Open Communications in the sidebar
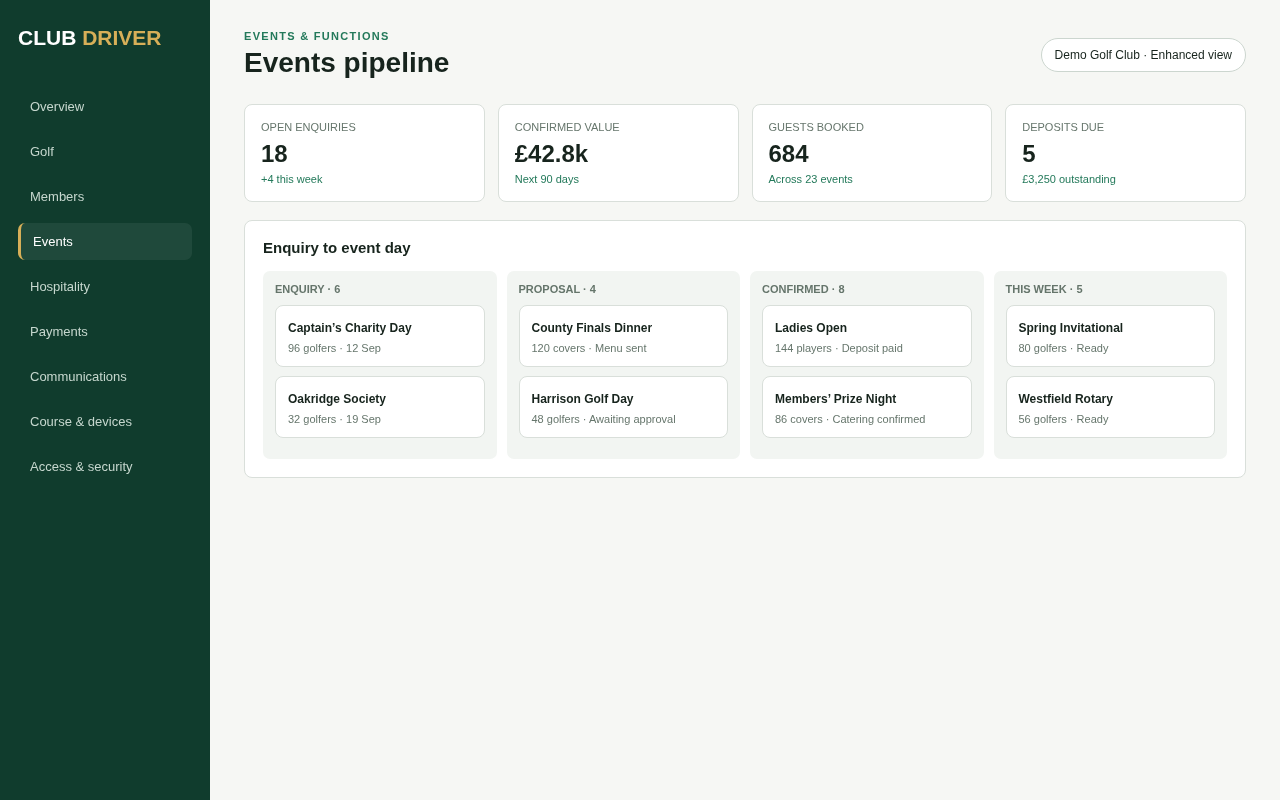The width and height of the screenshot is (1280, 800). (x=105, y=376)
